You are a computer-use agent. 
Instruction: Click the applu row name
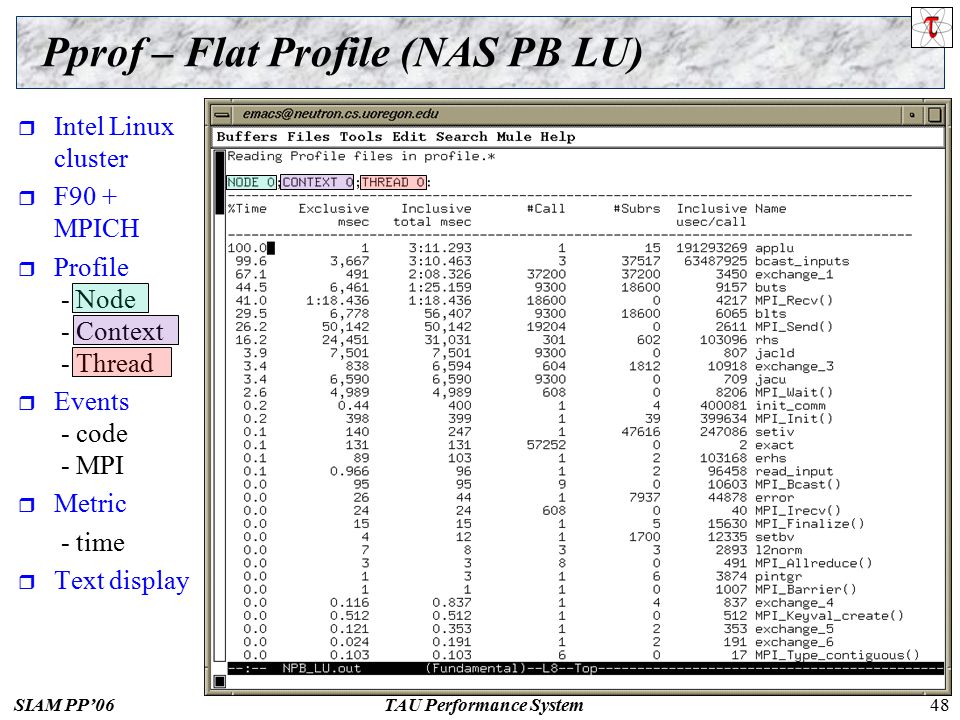click(774, 248)
